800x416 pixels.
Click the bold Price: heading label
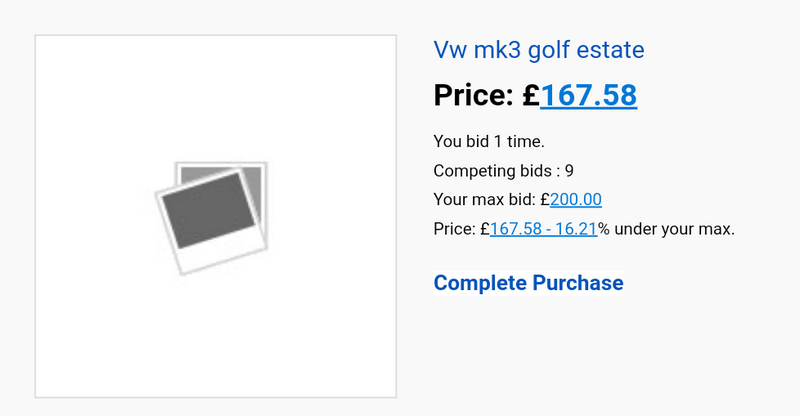click(474, 95)
